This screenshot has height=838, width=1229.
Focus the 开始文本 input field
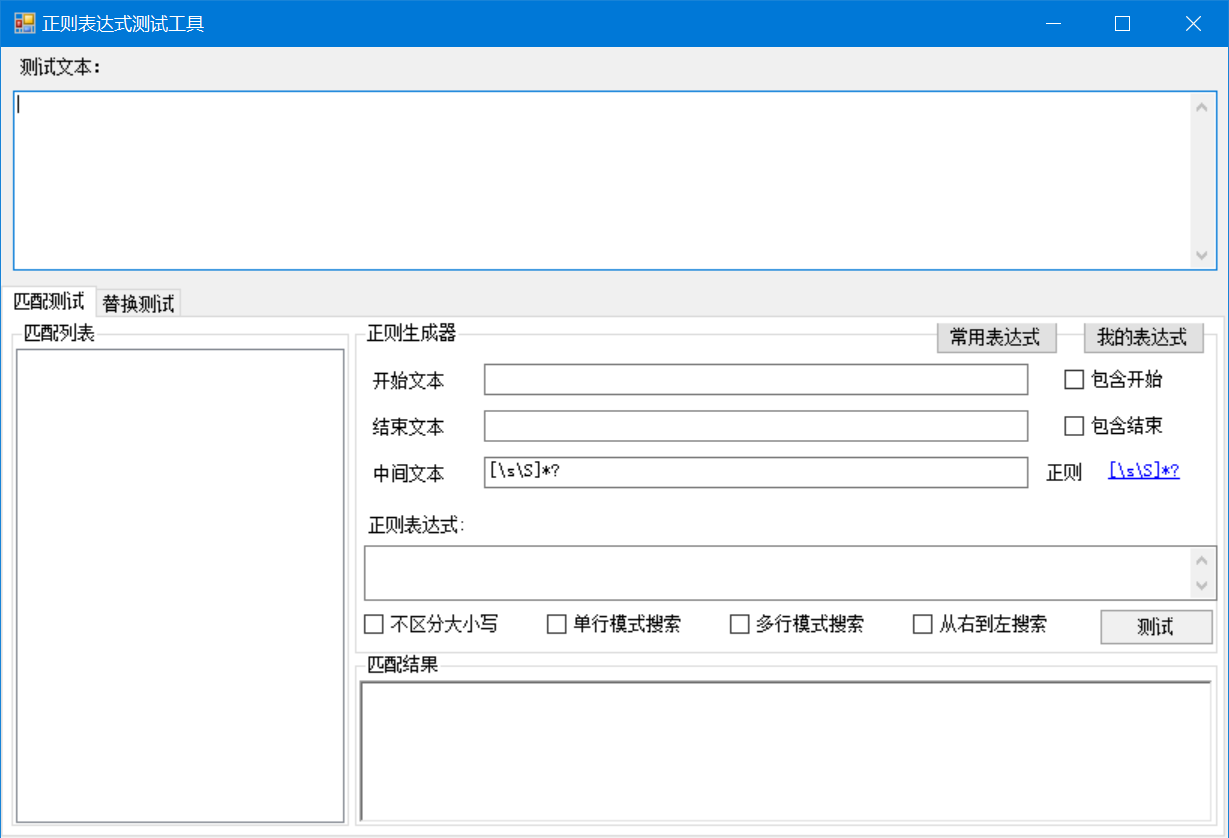[x=756, y=380]
